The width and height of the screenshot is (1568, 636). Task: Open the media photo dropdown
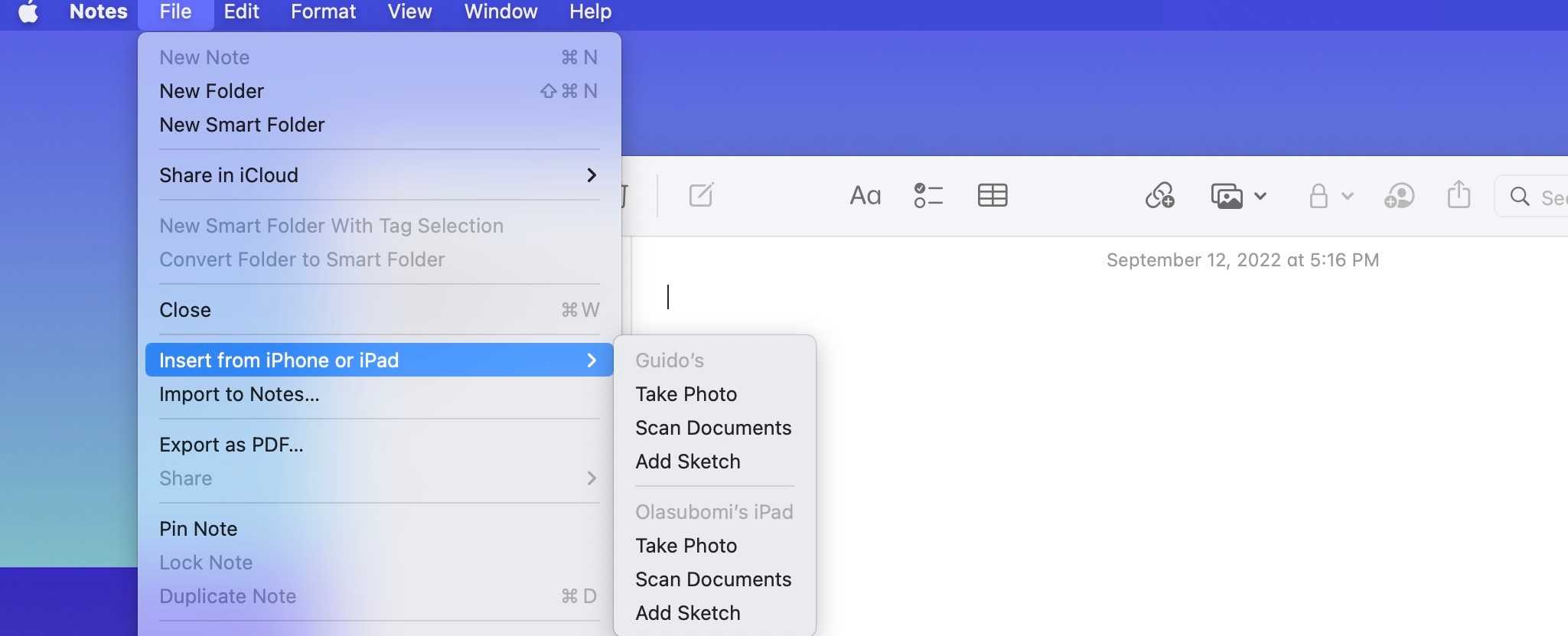click(x=1237, y=196)
